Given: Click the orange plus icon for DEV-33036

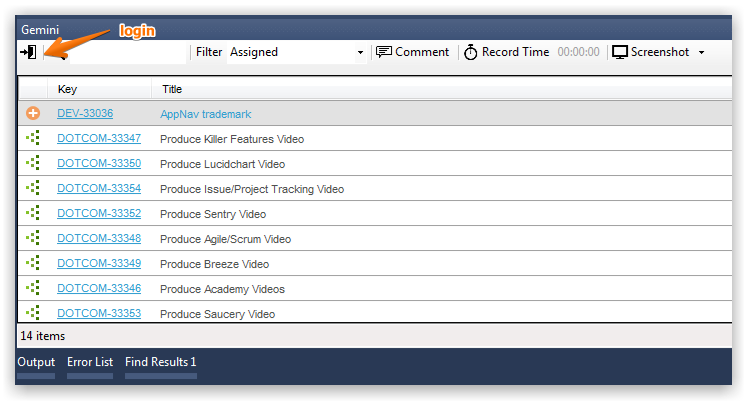Looking at the screenshot, I should [33, 113].
